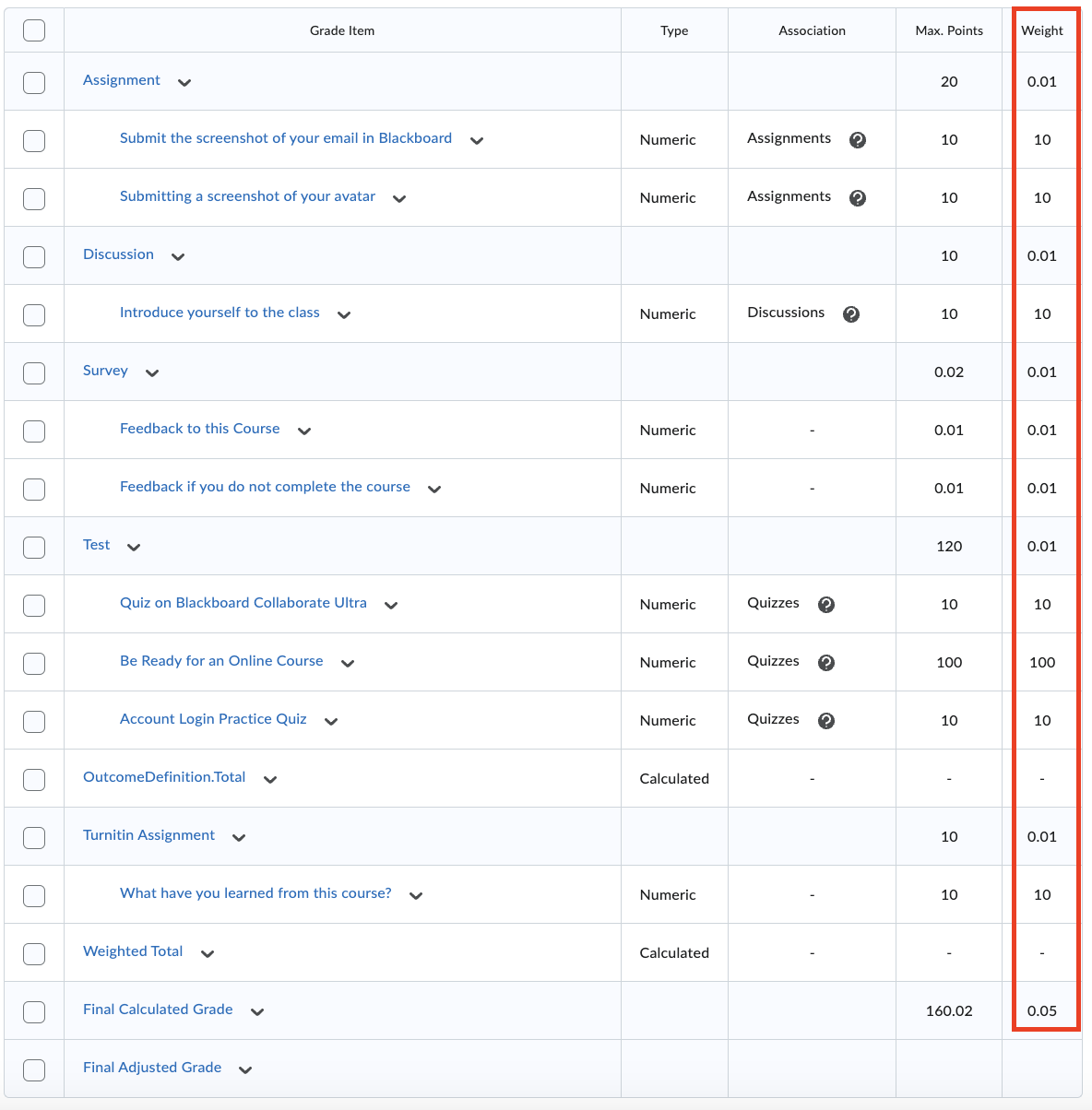Screen dimensions: 1092x1110
Task: Check the box next to Assignment category
Action: pyautogui.click(x=34, y=82)
